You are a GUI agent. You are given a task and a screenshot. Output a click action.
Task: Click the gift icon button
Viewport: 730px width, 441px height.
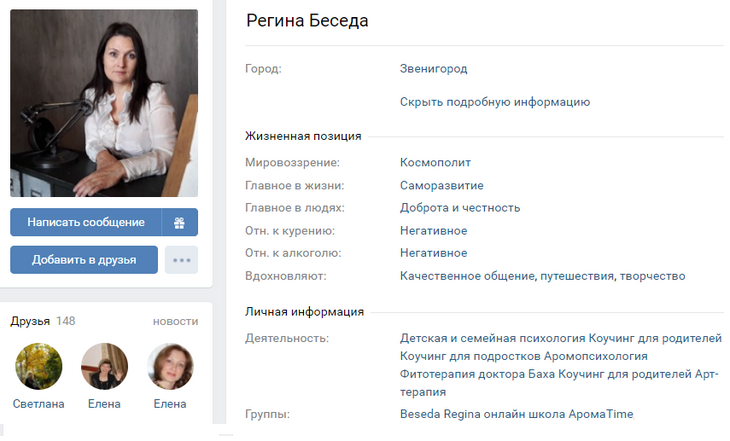click(181, 222)
